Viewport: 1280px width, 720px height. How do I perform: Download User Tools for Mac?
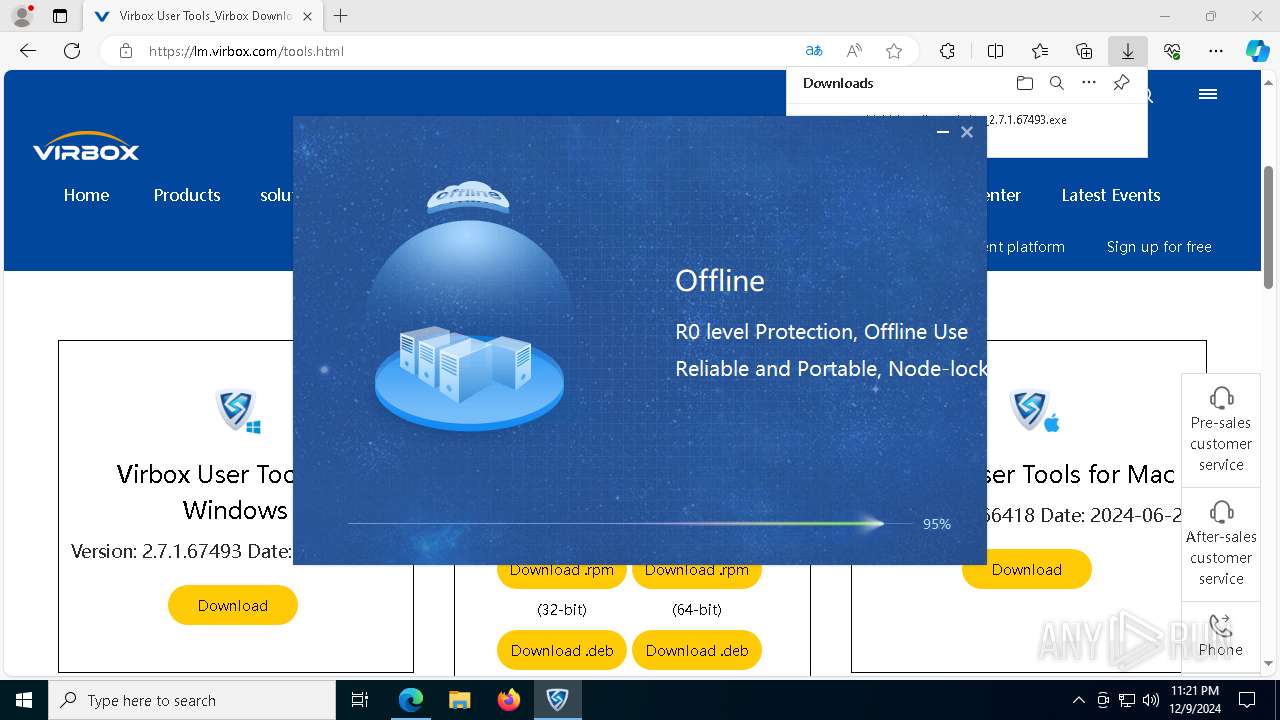point(1027,569)
